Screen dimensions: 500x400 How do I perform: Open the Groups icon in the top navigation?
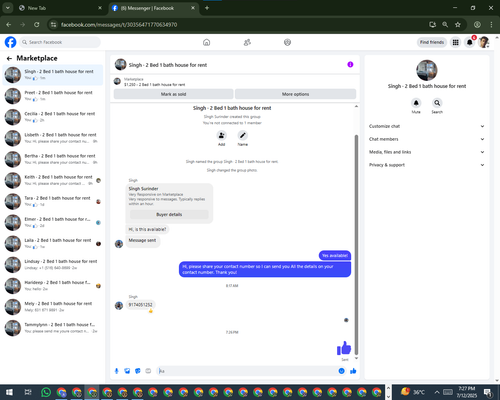(x=287, y=42)
